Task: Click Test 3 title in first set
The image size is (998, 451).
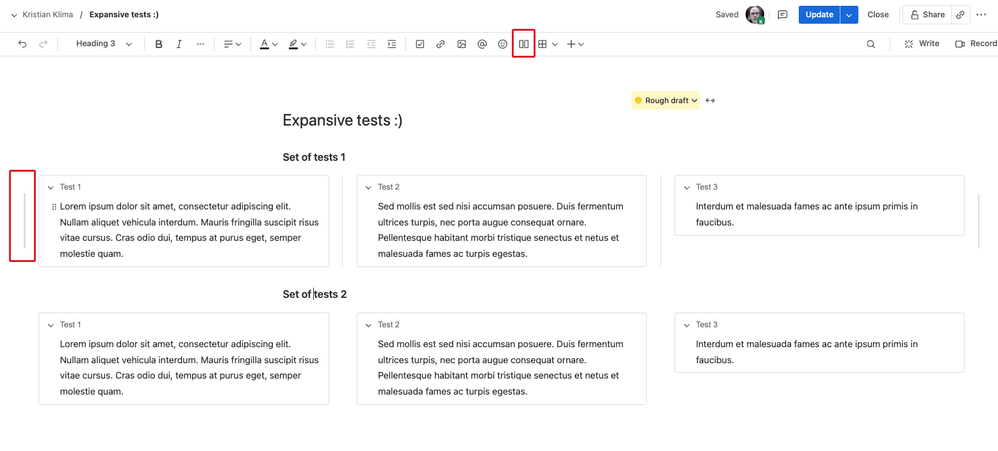Action: coord(706,187)
